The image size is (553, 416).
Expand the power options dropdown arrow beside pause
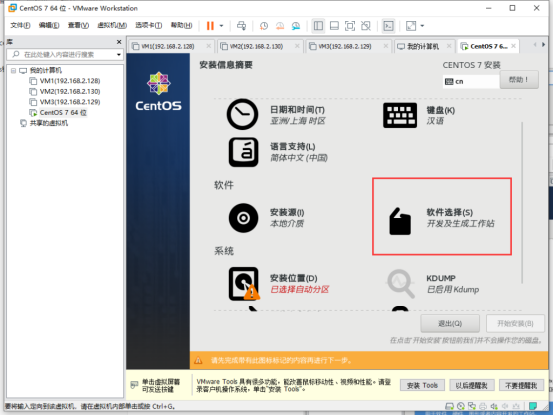pyautogui.click(x=221, y=26)
